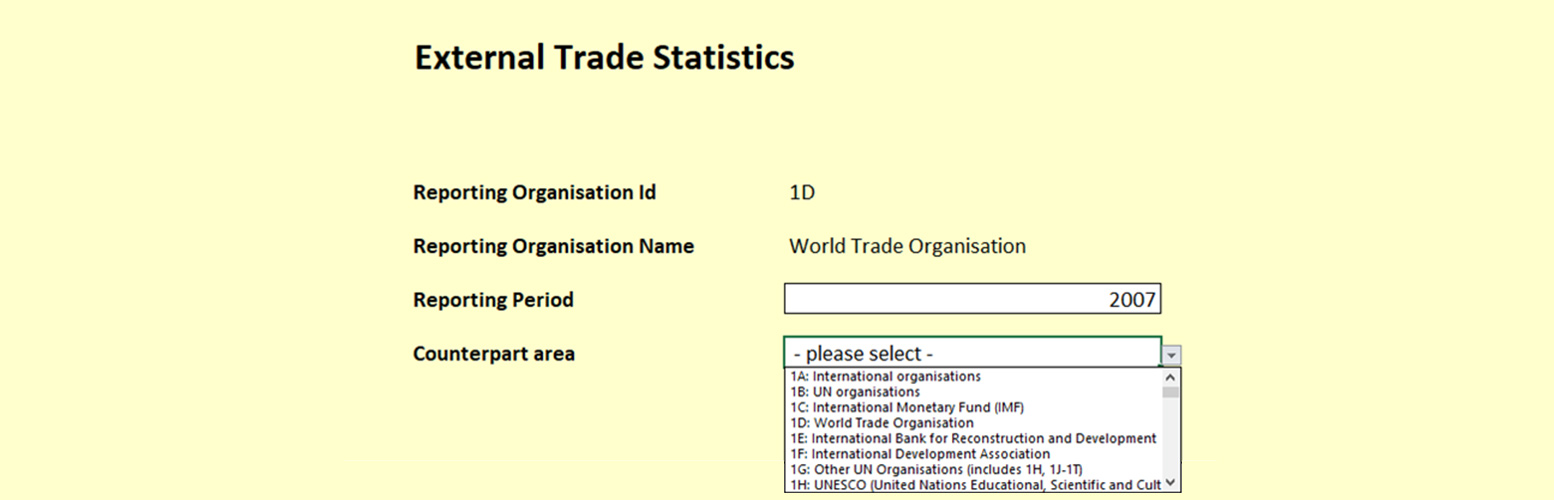Screen dimensions: 1554x500
Task: Click the Reporting Organisation Name value cell
Action: [907, 246]
